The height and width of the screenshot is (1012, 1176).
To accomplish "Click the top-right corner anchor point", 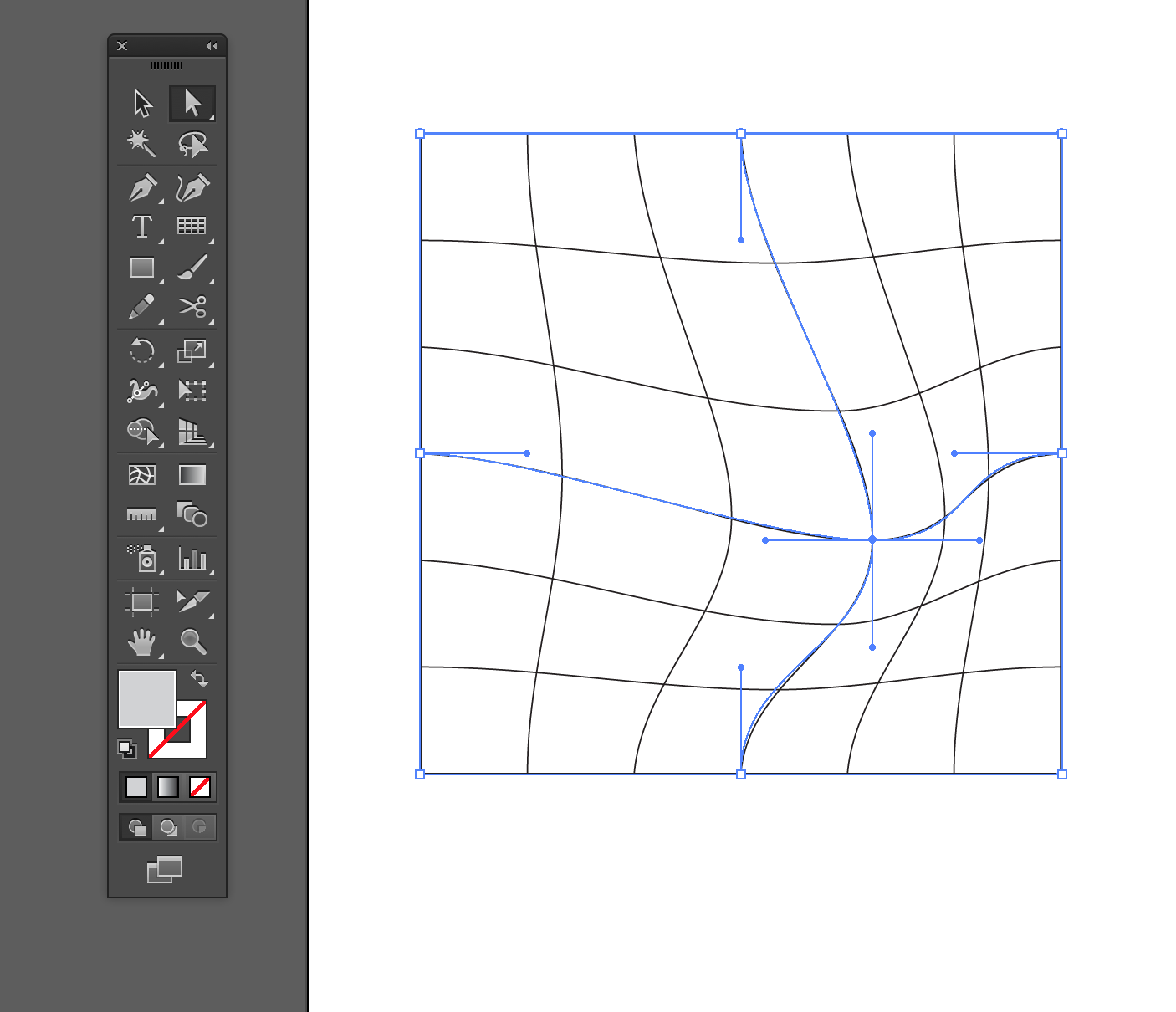I will (x=1062, y=134).
